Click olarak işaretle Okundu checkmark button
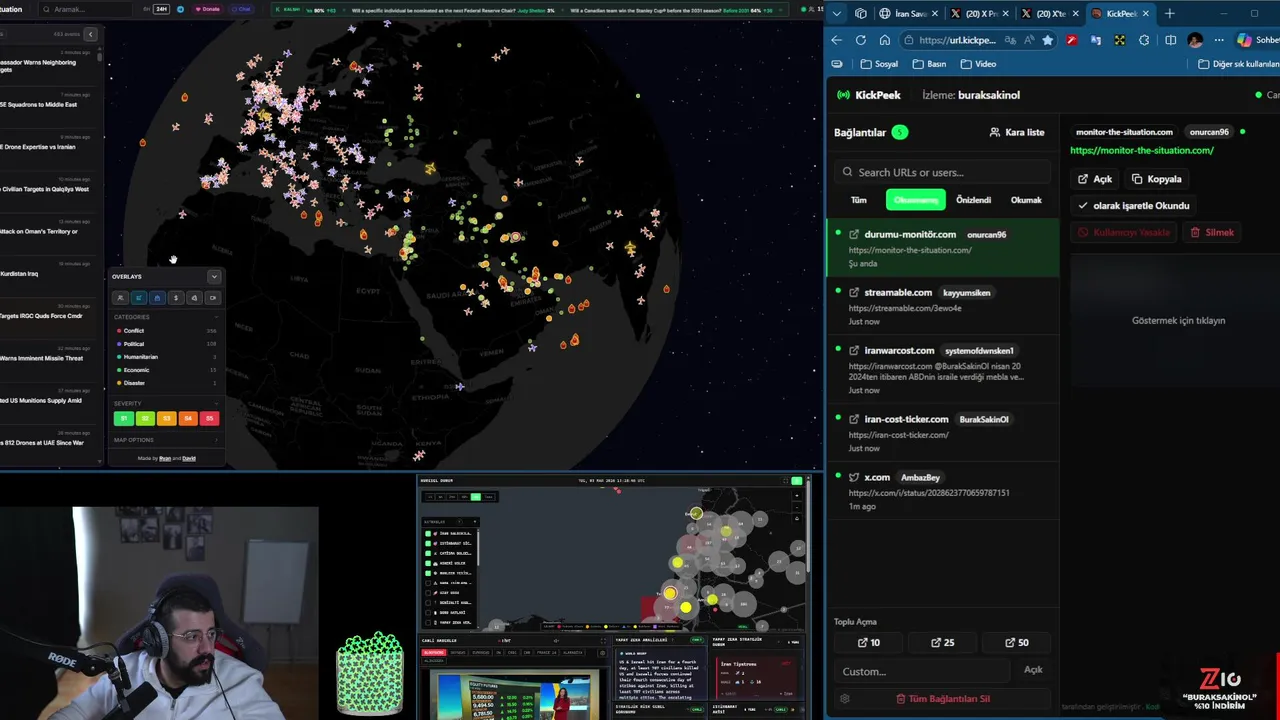The image size is (1280, 720). pos(1134,206)
